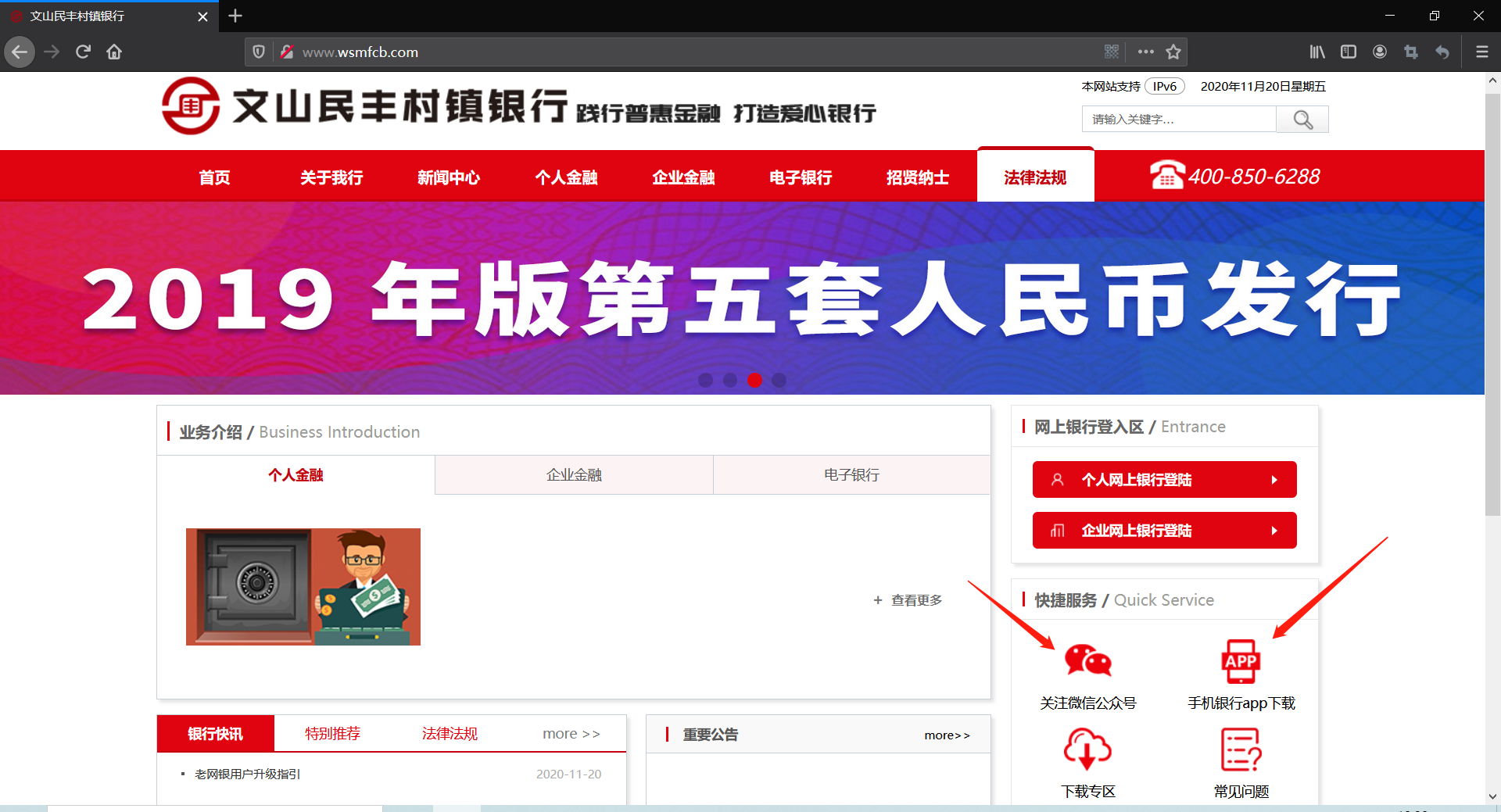Screen dimensions: 1501x812
Task: Select the second banner carousel dot
Action: click(730, 380)
